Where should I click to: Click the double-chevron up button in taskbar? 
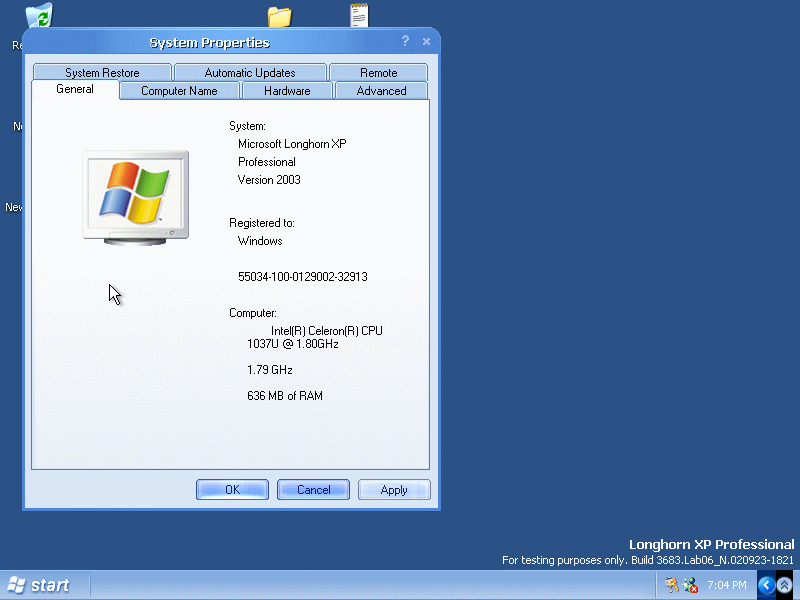[784, 585]
